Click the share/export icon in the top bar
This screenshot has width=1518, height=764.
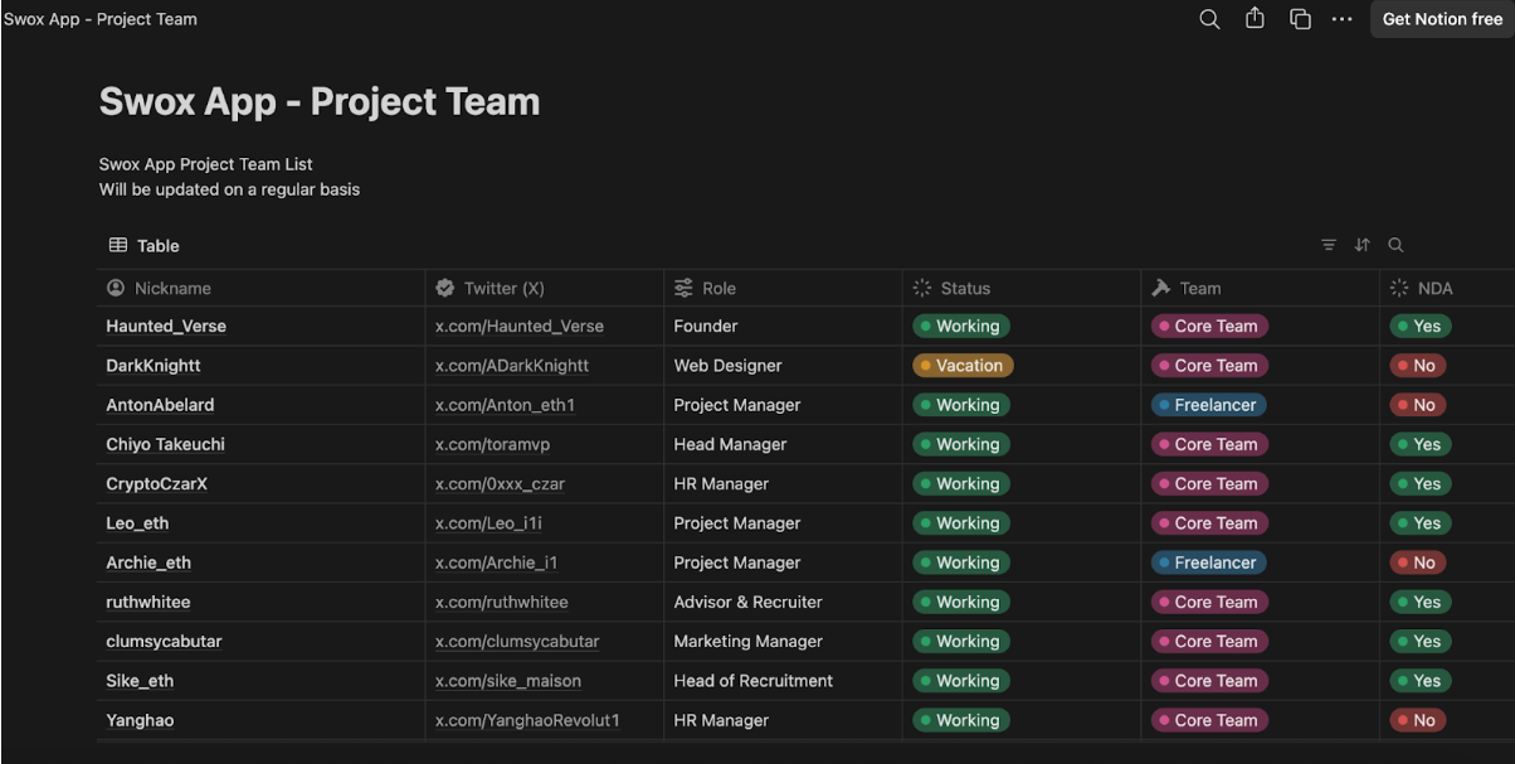coord(1255,19)
